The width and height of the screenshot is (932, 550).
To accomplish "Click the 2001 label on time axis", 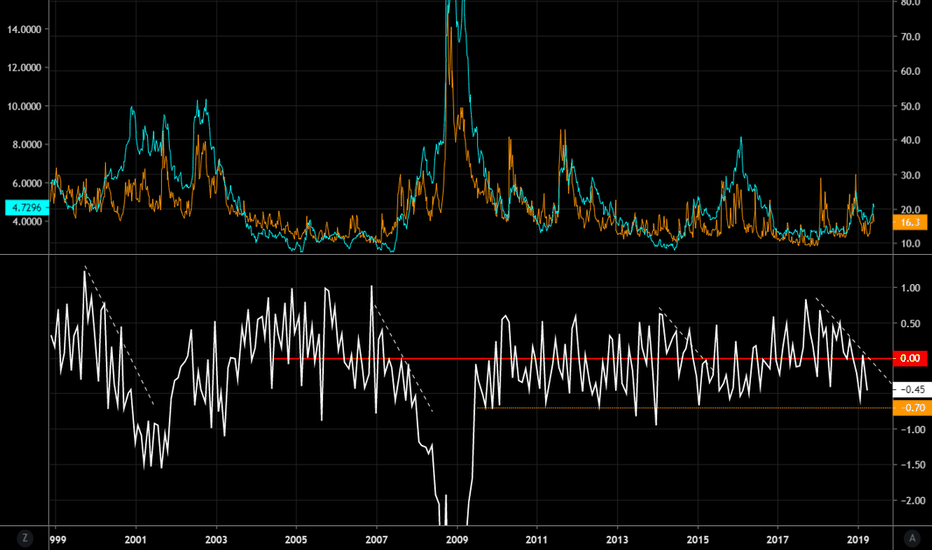I will (136, 540).
